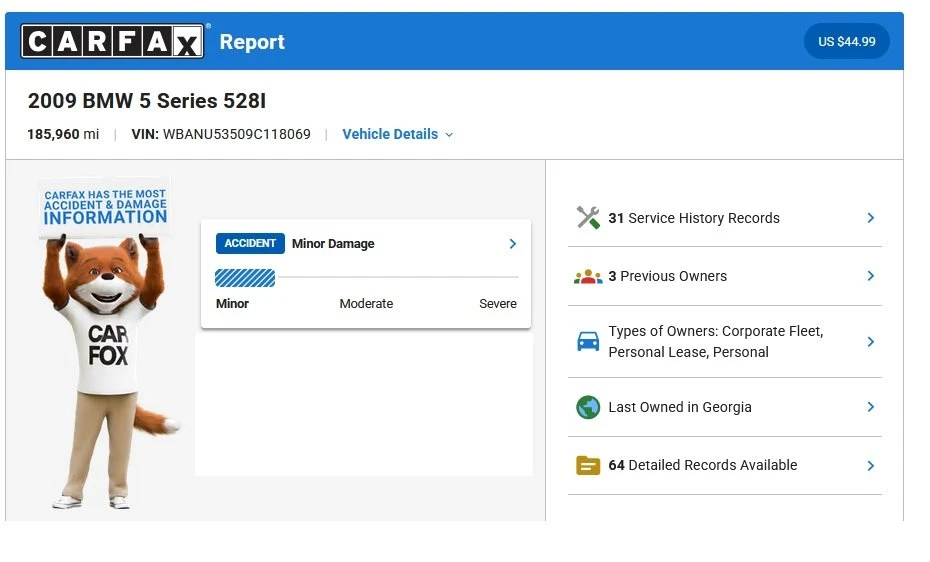Screen dimensions: 930x562
Task: Click the striped damage severity bar
Action: point(245,277)
